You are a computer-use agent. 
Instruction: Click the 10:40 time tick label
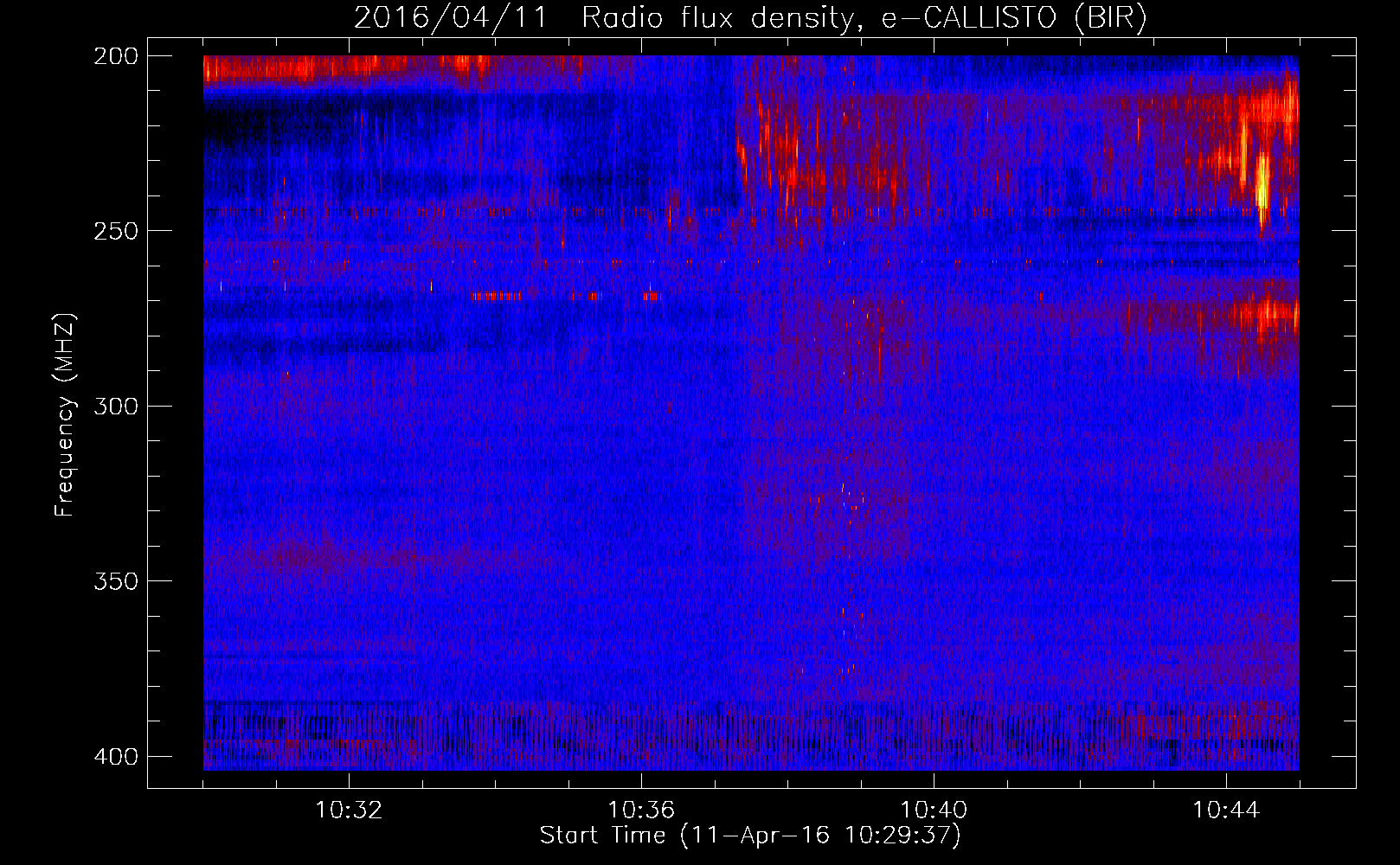pyautogui.click(x=934, y=811)
